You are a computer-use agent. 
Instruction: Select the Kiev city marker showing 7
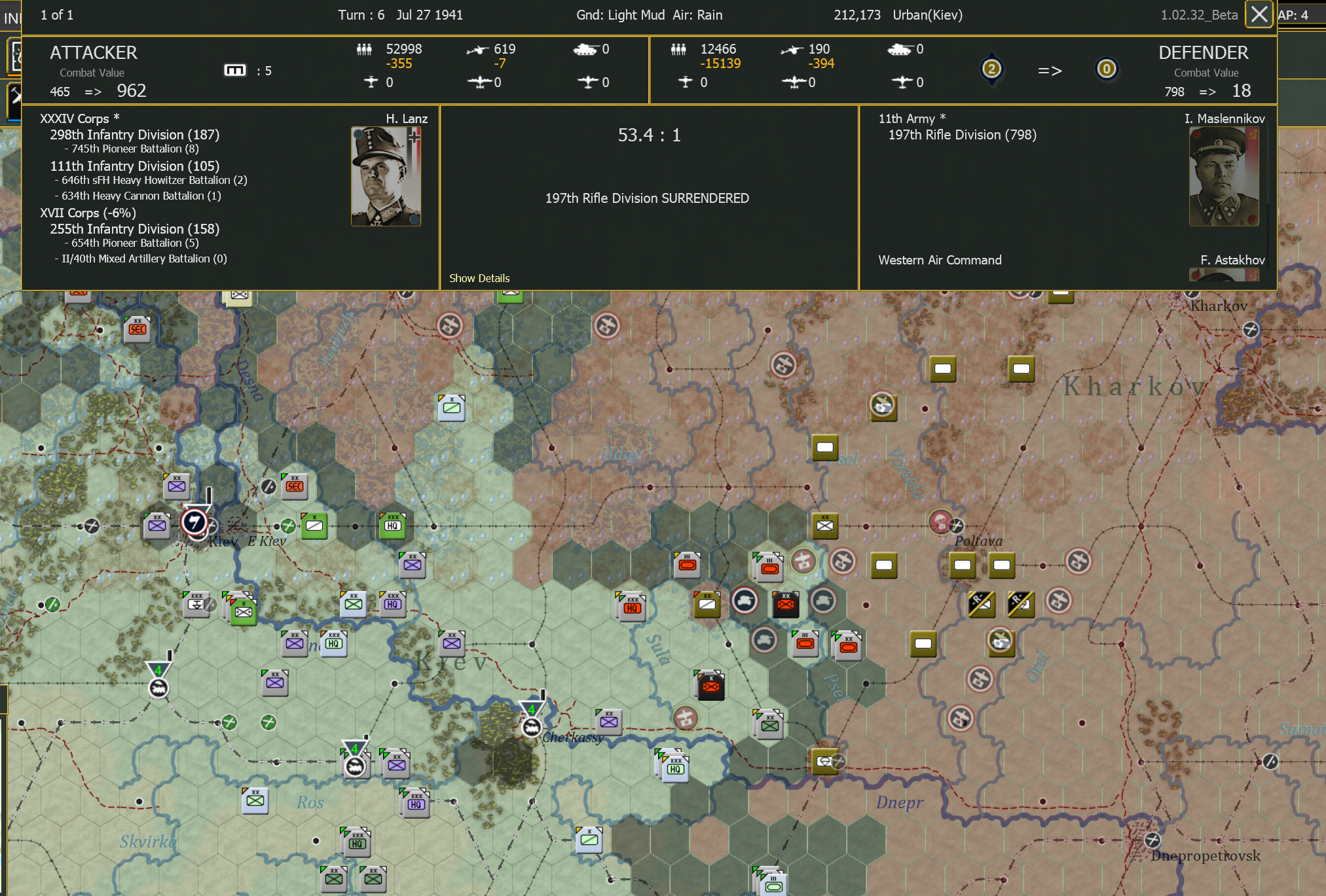pos(194,522)
